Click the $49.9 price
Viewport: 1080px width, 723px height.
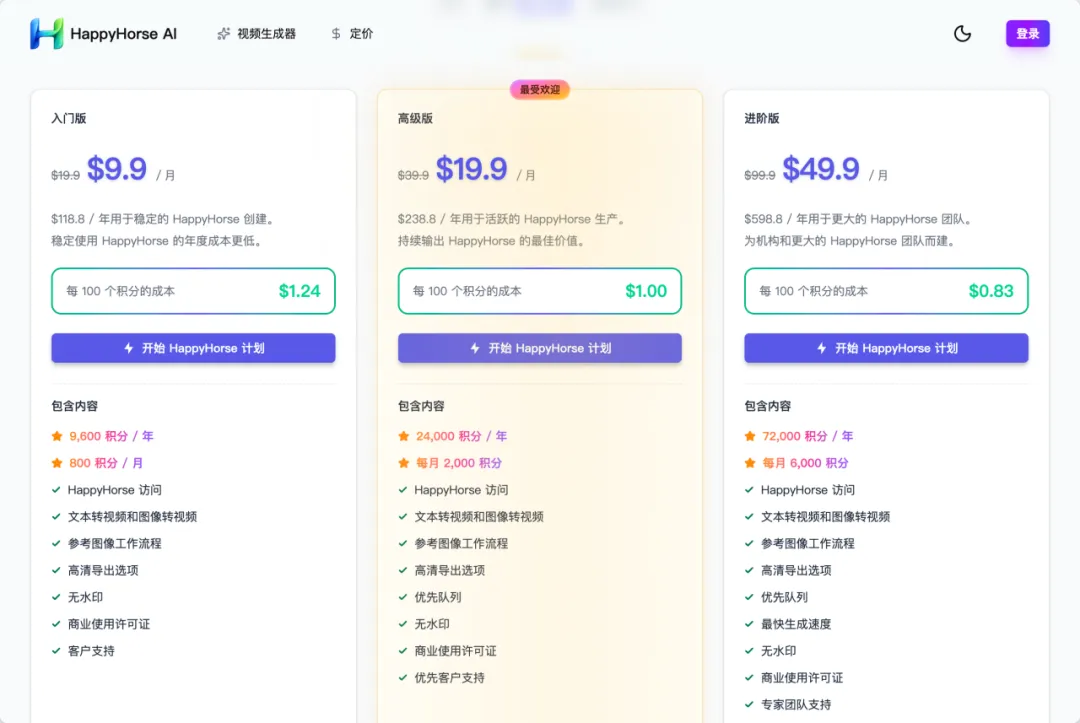(x=821, y=169)
